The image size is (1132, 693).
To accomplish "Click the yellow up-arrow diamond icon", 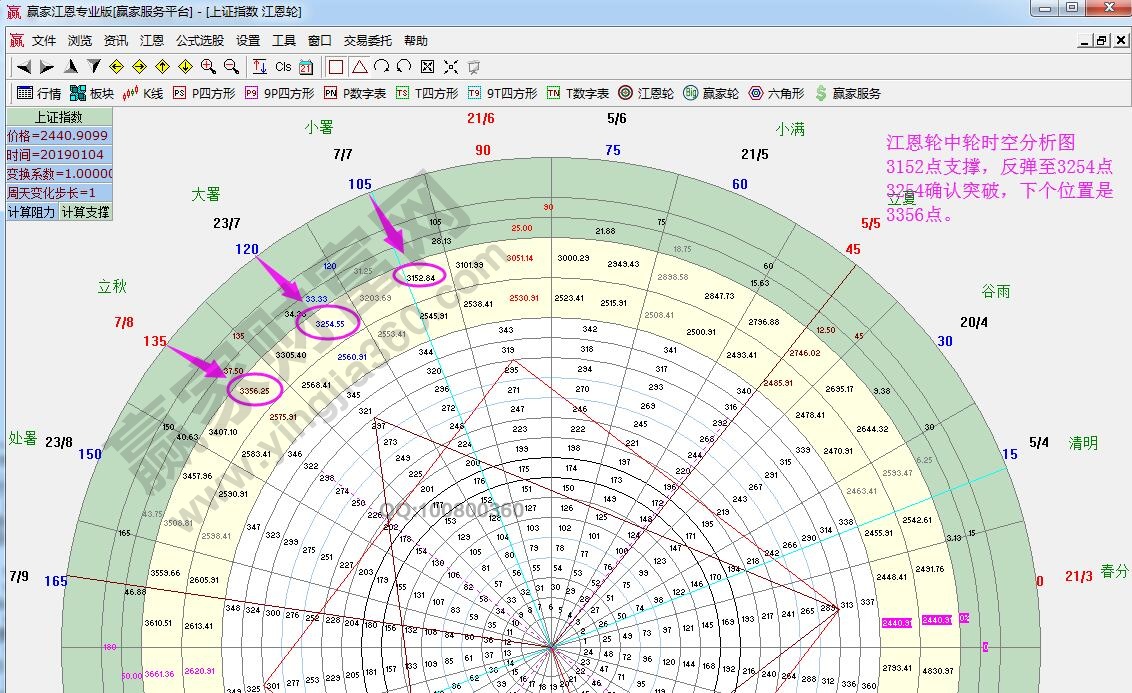I will coord(162,67).
